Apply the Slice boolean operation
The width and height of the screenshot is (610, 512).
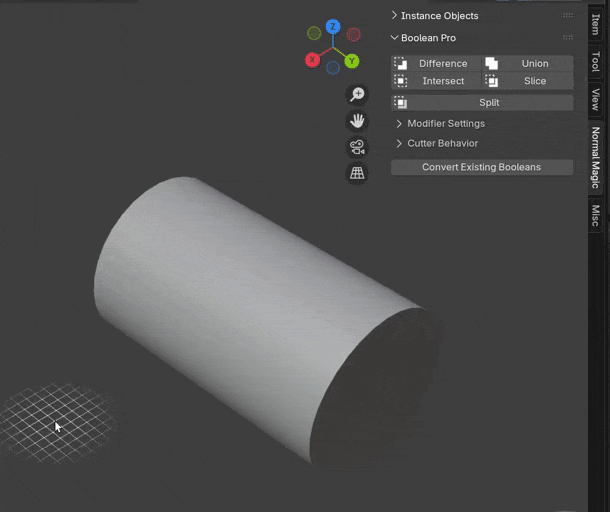click(527, 81)
